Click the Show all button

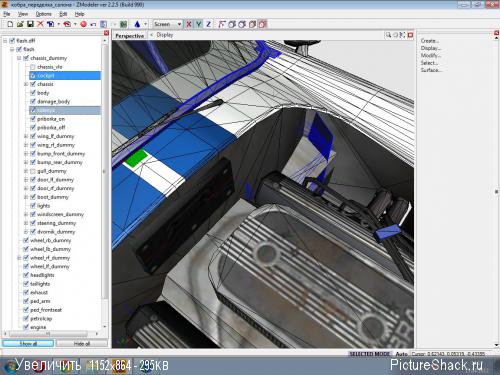(x=28, y=344)
